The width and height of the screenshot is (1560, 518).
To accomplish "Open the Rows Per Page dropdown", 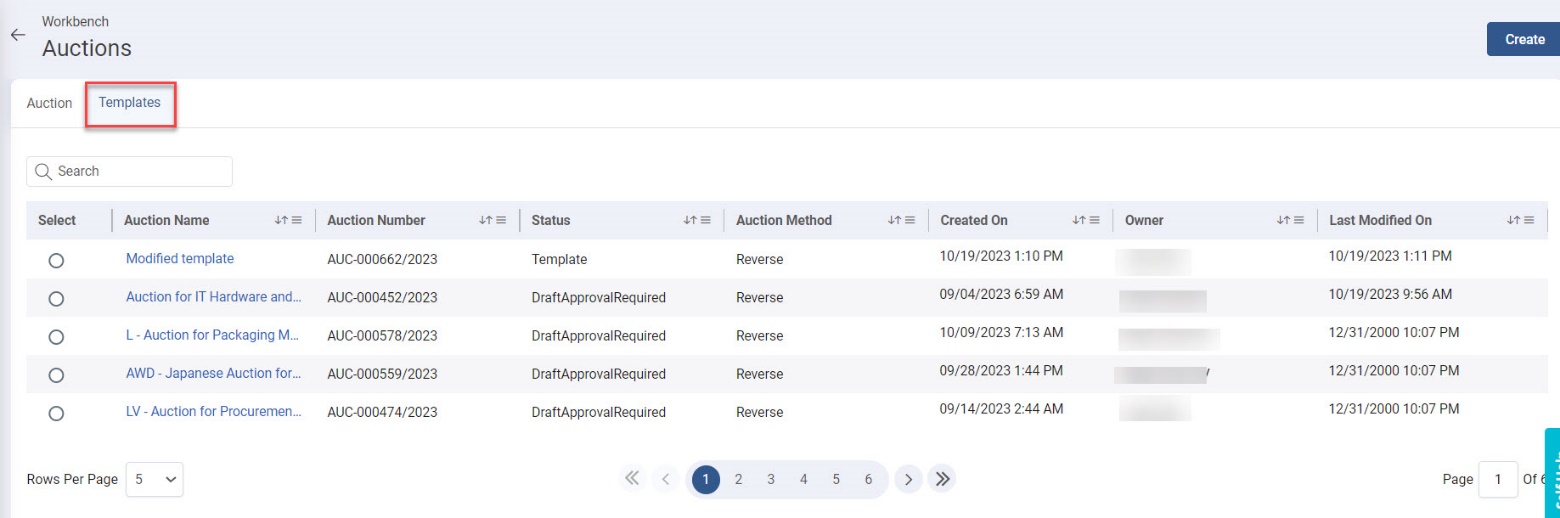I will point(155,479).
